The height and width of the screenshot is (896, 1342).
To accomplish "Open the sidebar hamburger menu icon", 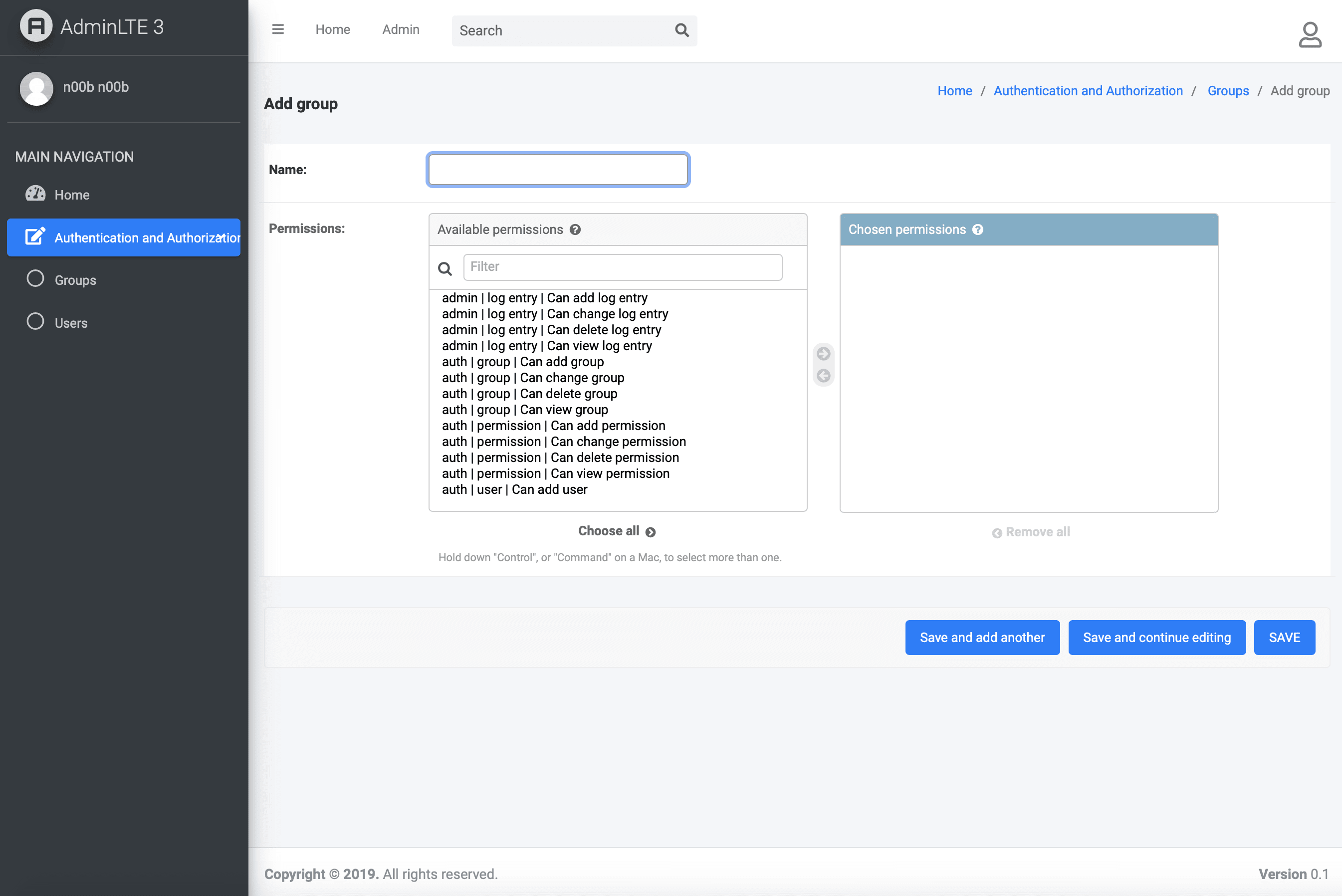I will 278,29.
